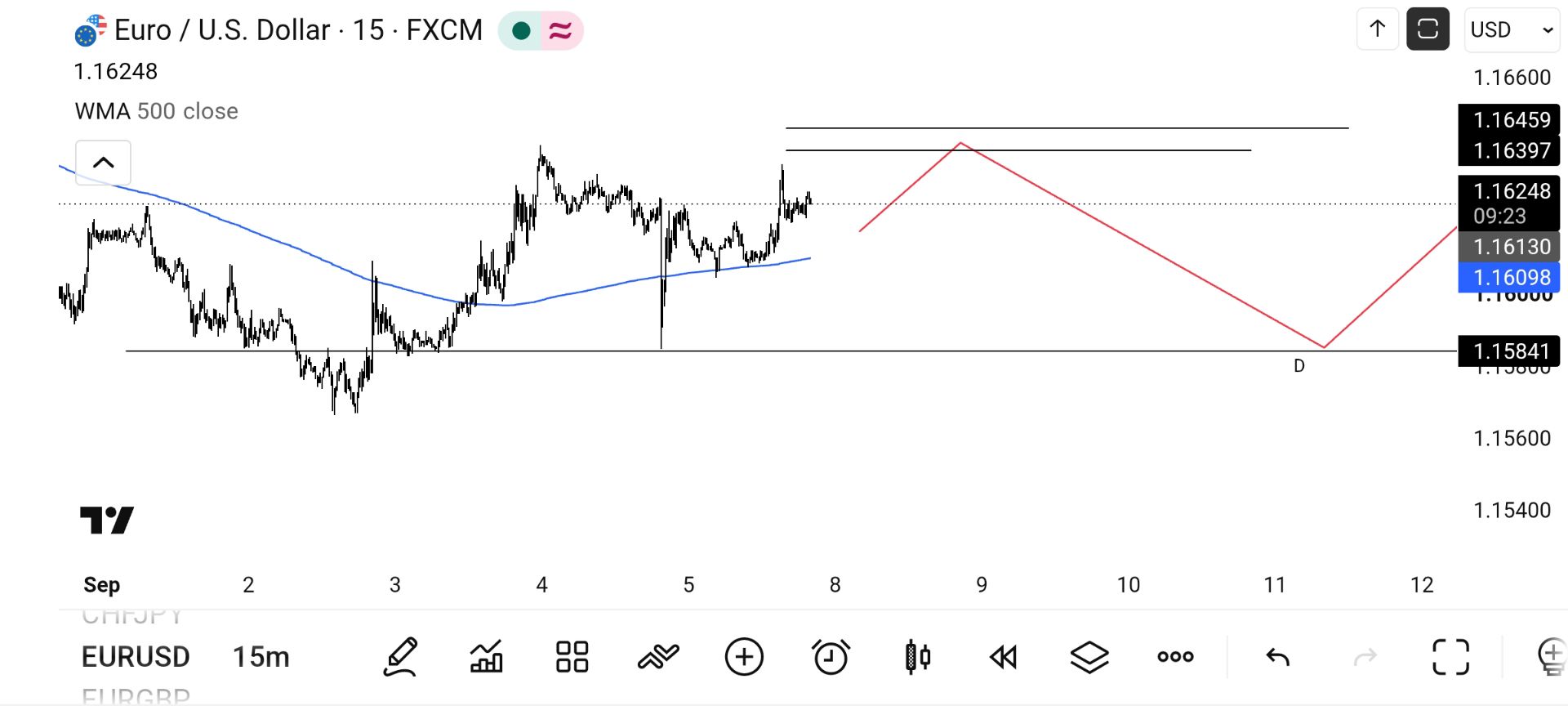Open the drawing tools pencil icon
Screen dimensions: 1568x706
(x=401, y=657)
